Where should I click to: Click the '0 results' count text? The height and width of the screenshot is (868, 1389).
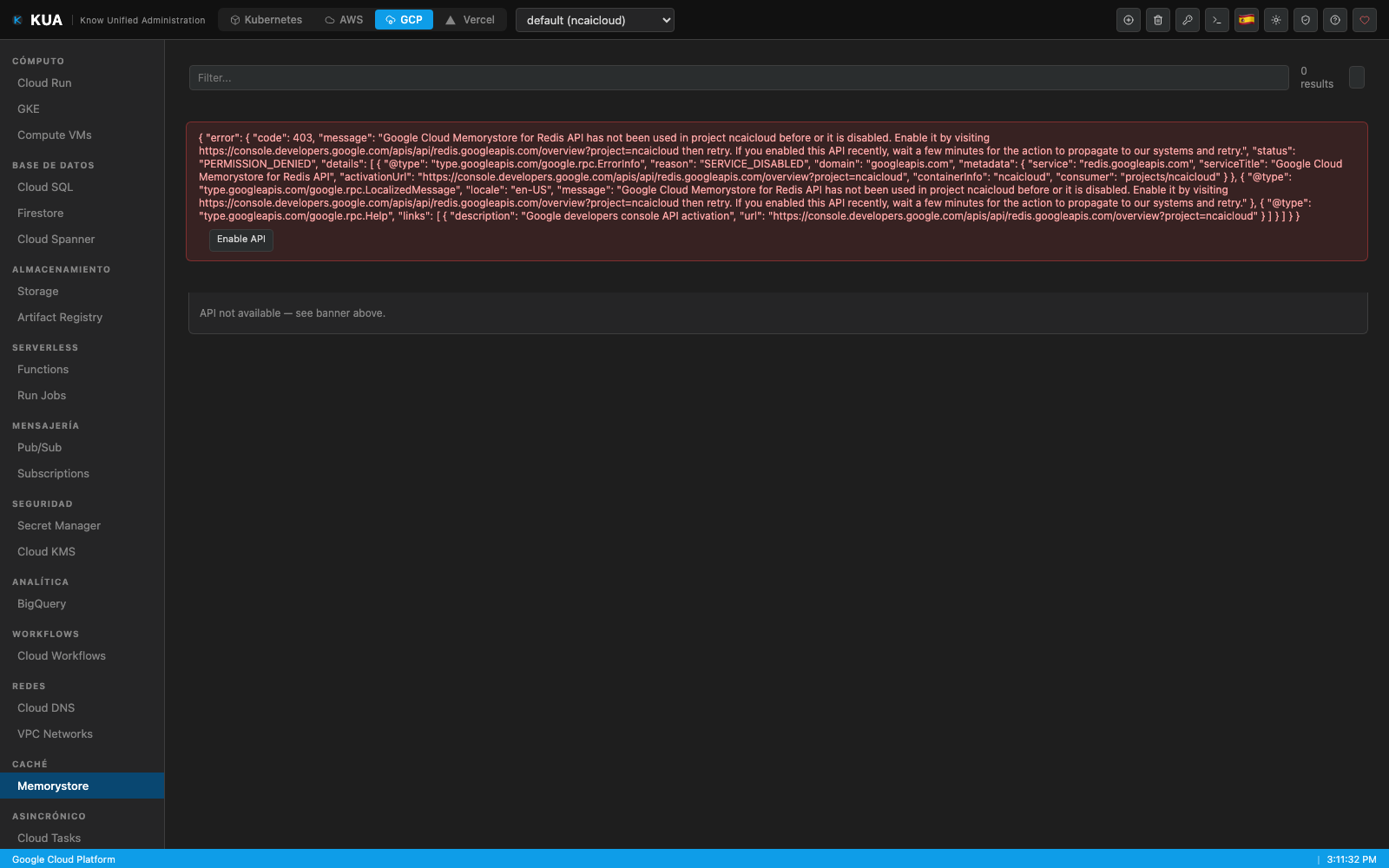(1317, 77)
